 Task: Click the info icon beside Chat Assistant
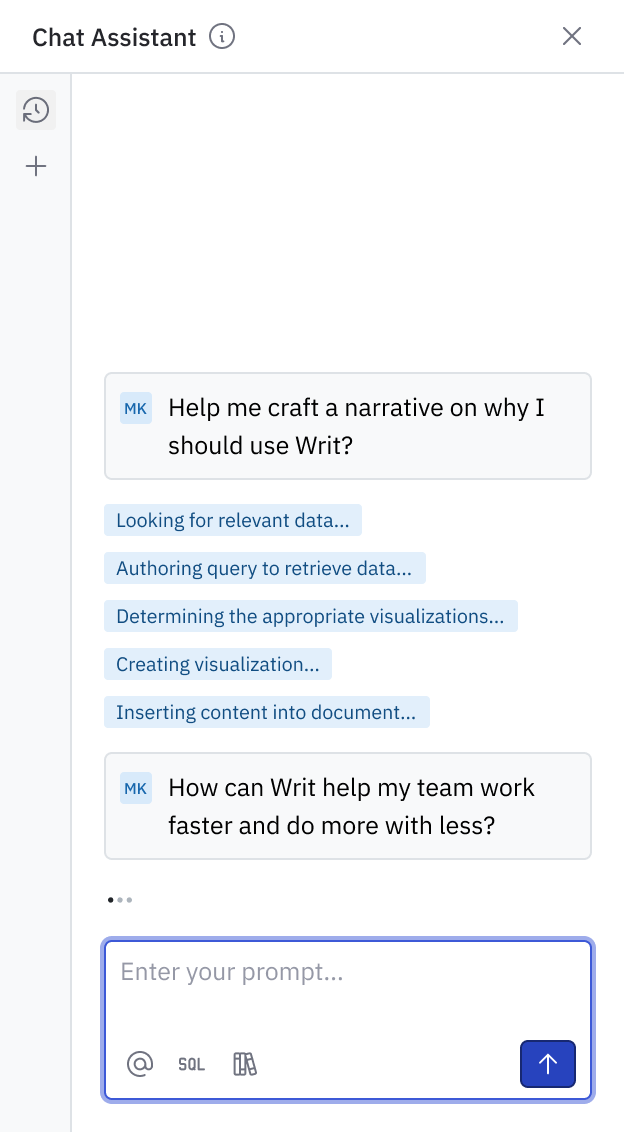222,36
